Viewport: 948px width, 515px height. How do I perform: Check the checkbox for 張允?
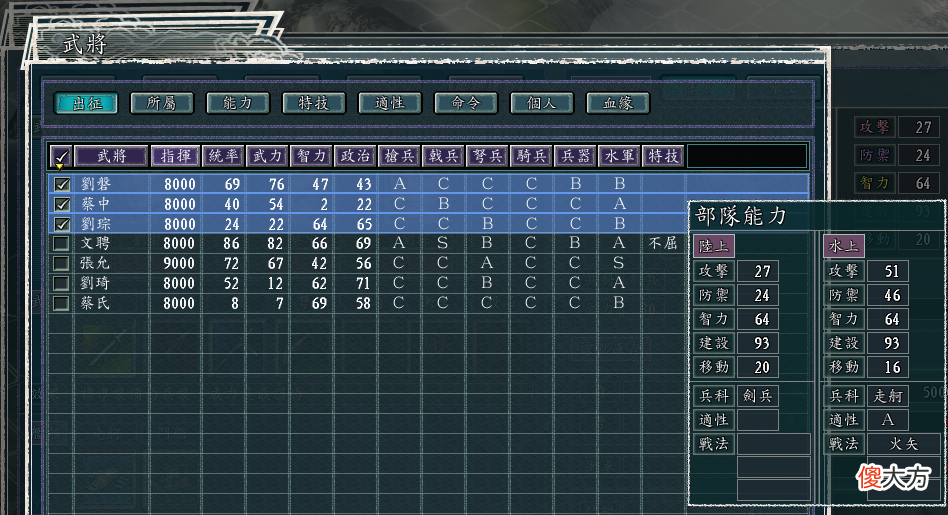61,264
